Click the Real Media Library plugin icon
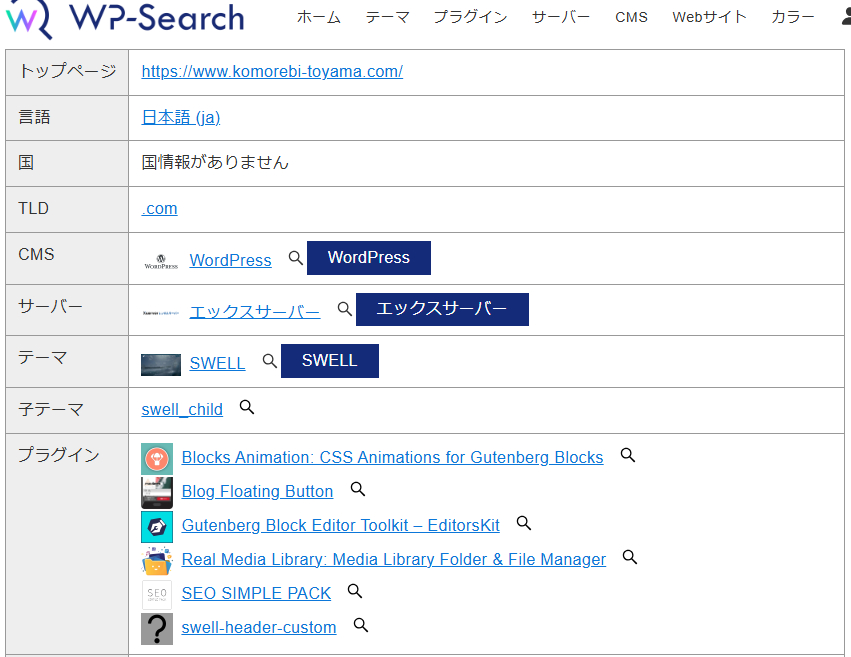Screen dimensions: 851x657 157,561
